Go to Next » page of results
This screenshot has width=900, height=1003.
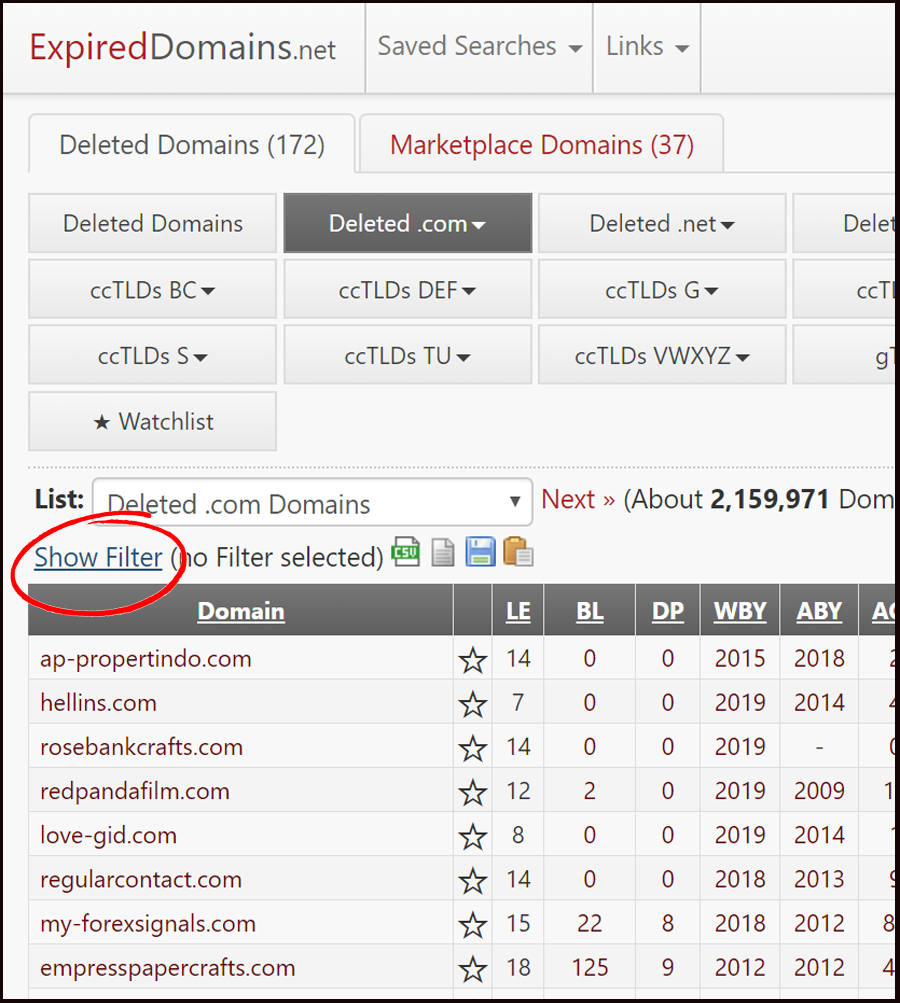coord(578,499)
